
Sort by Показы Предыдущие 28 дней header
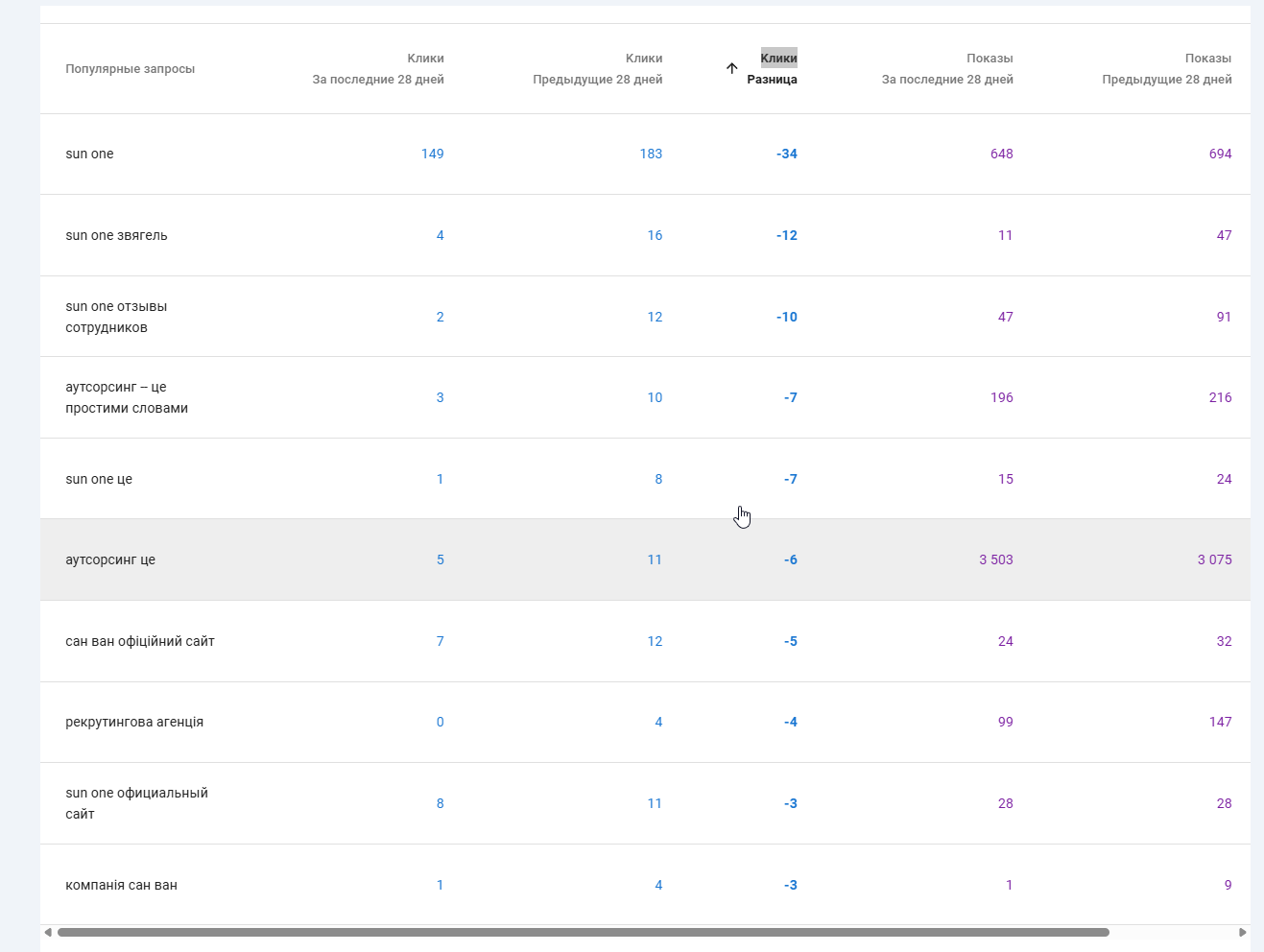1166,69
